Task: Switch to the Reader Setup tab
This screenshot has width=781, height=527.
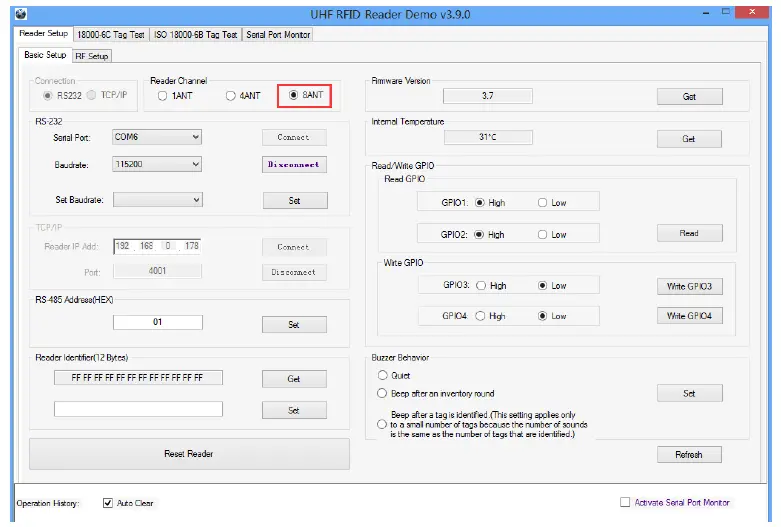Action: click(43, 33)
